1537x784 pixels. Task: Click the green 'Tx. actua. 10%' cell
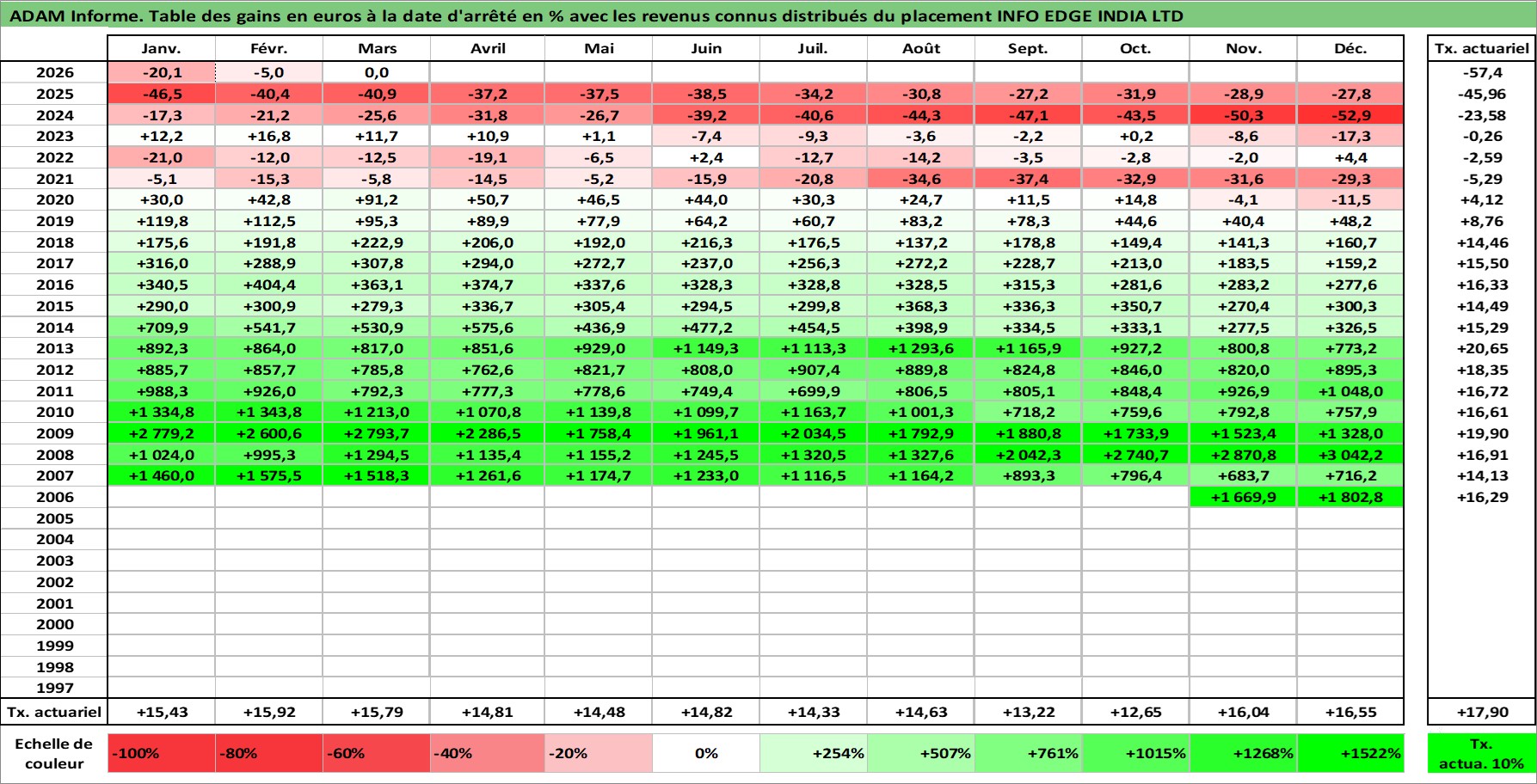tap(1481, 753)
